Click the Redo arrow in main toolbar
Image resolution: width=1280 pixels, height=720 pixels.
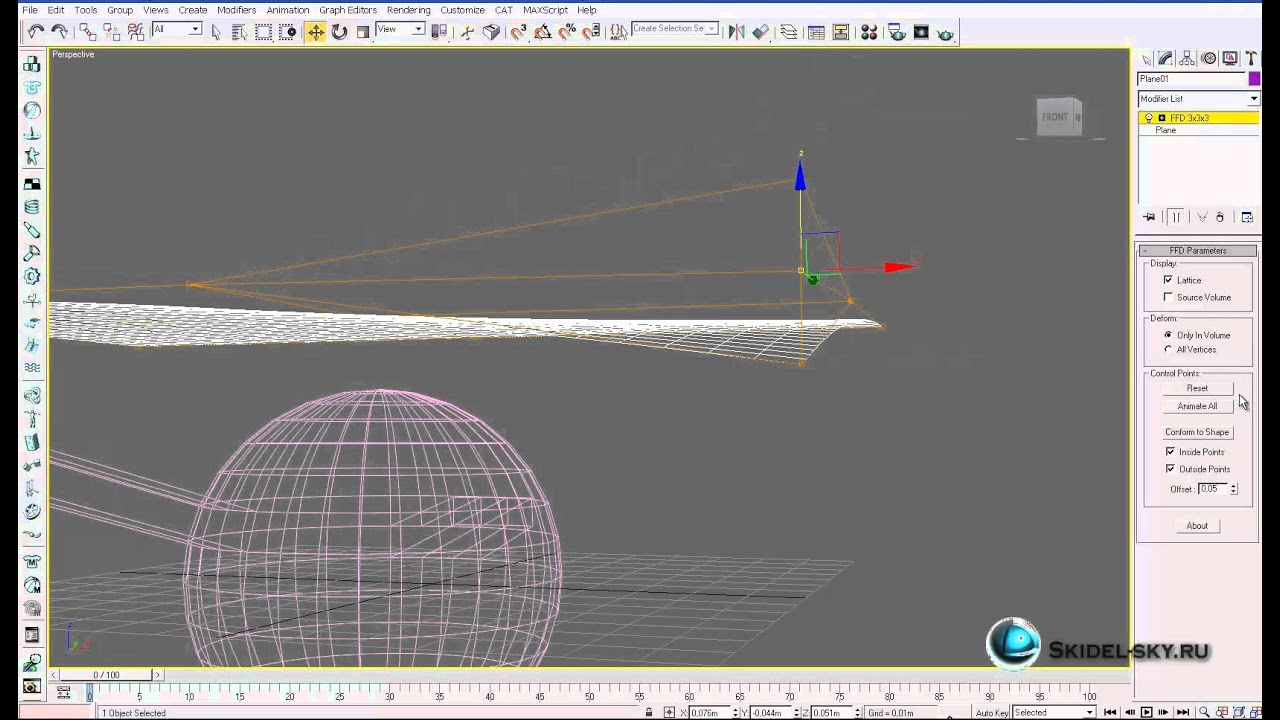point(60,32)
